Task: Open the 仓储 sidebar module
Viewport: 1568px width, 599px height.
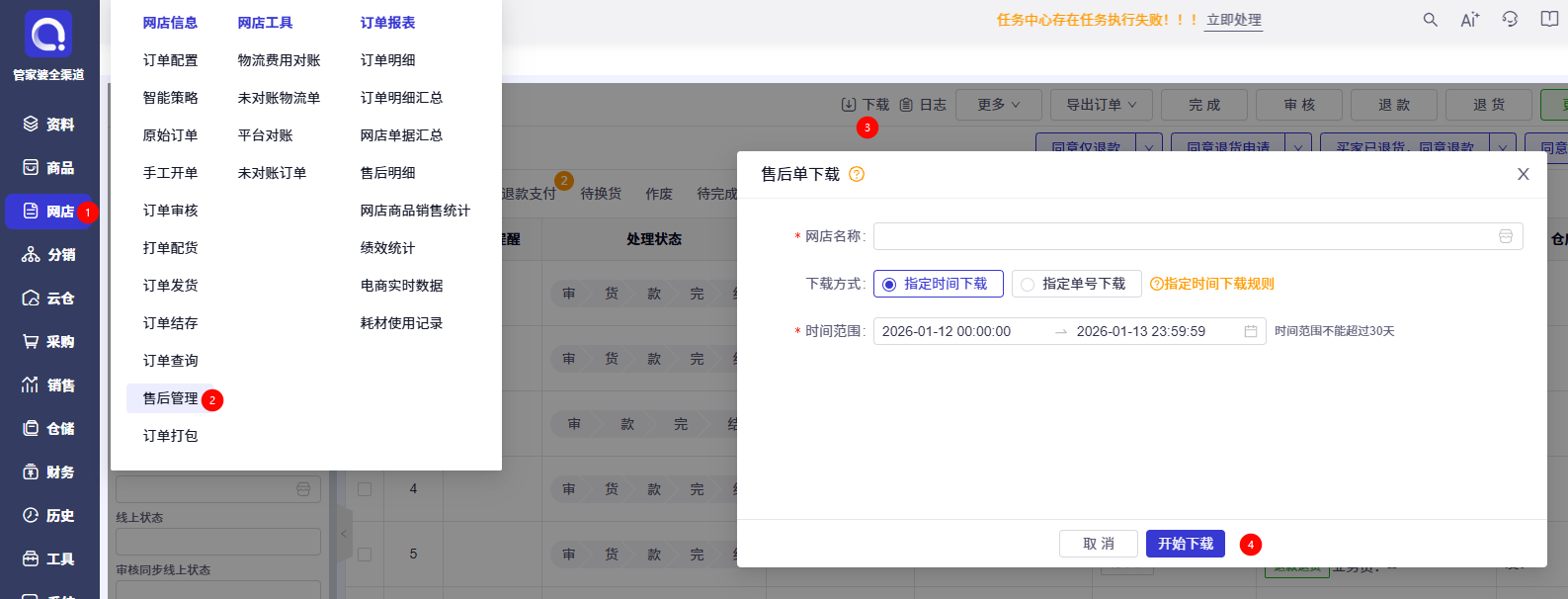Action: coord(48,429)
